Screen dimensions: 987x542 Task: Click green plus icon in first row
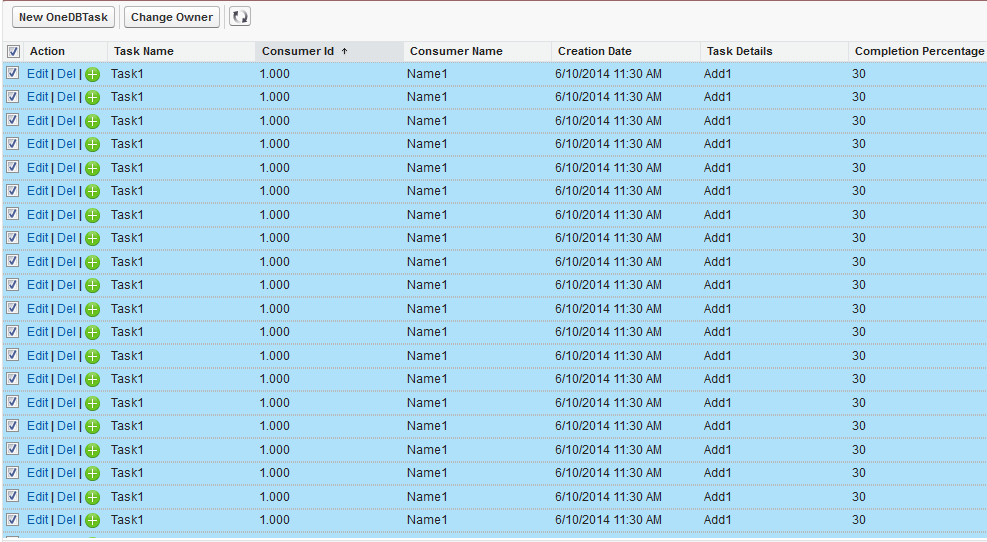point(92,74)
